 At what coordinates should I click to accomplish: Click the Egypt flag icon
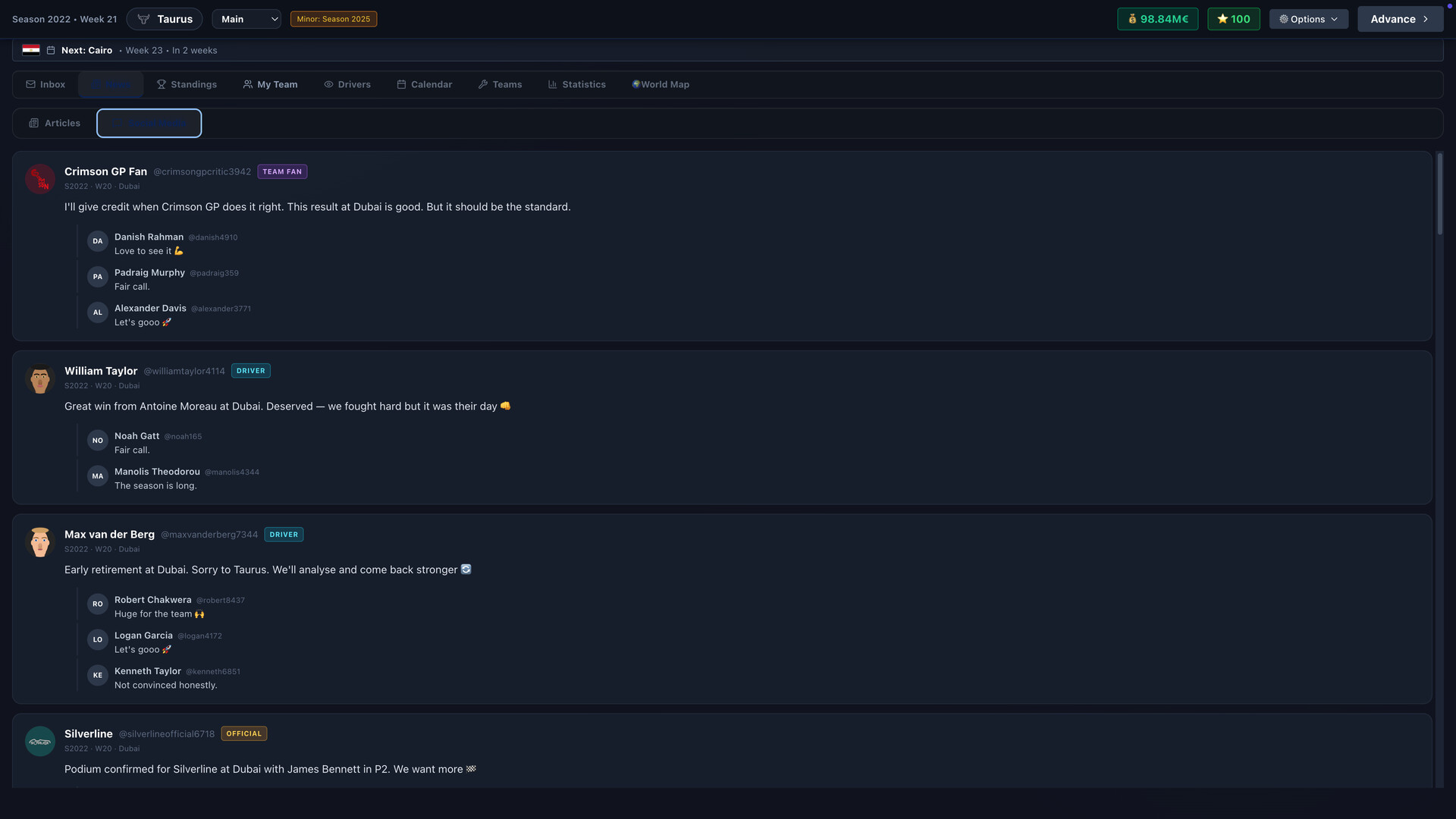tap(31, 50)
